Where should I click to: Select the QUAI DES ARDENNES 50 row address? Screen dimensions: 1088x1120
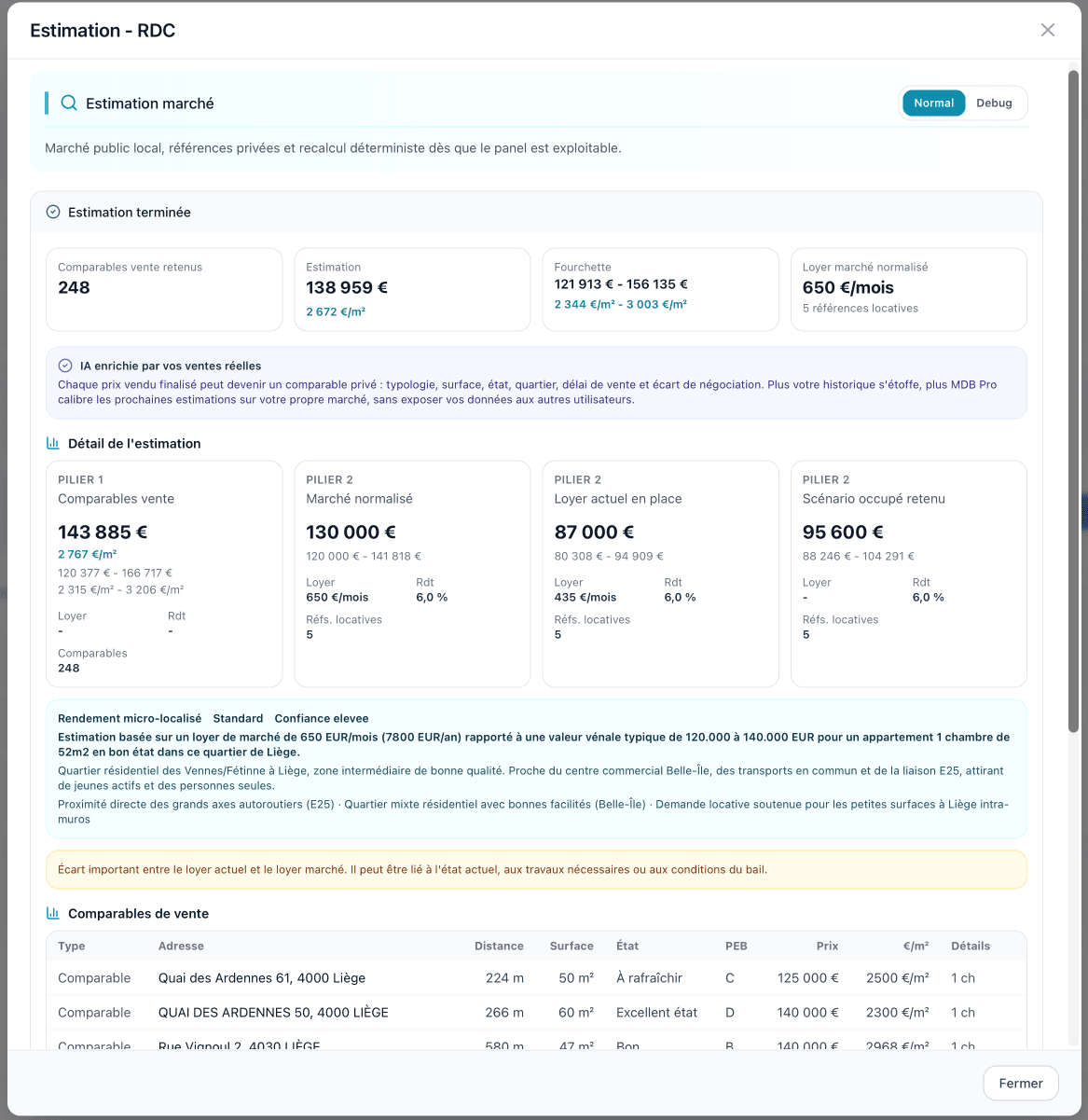click(273, 1013)
